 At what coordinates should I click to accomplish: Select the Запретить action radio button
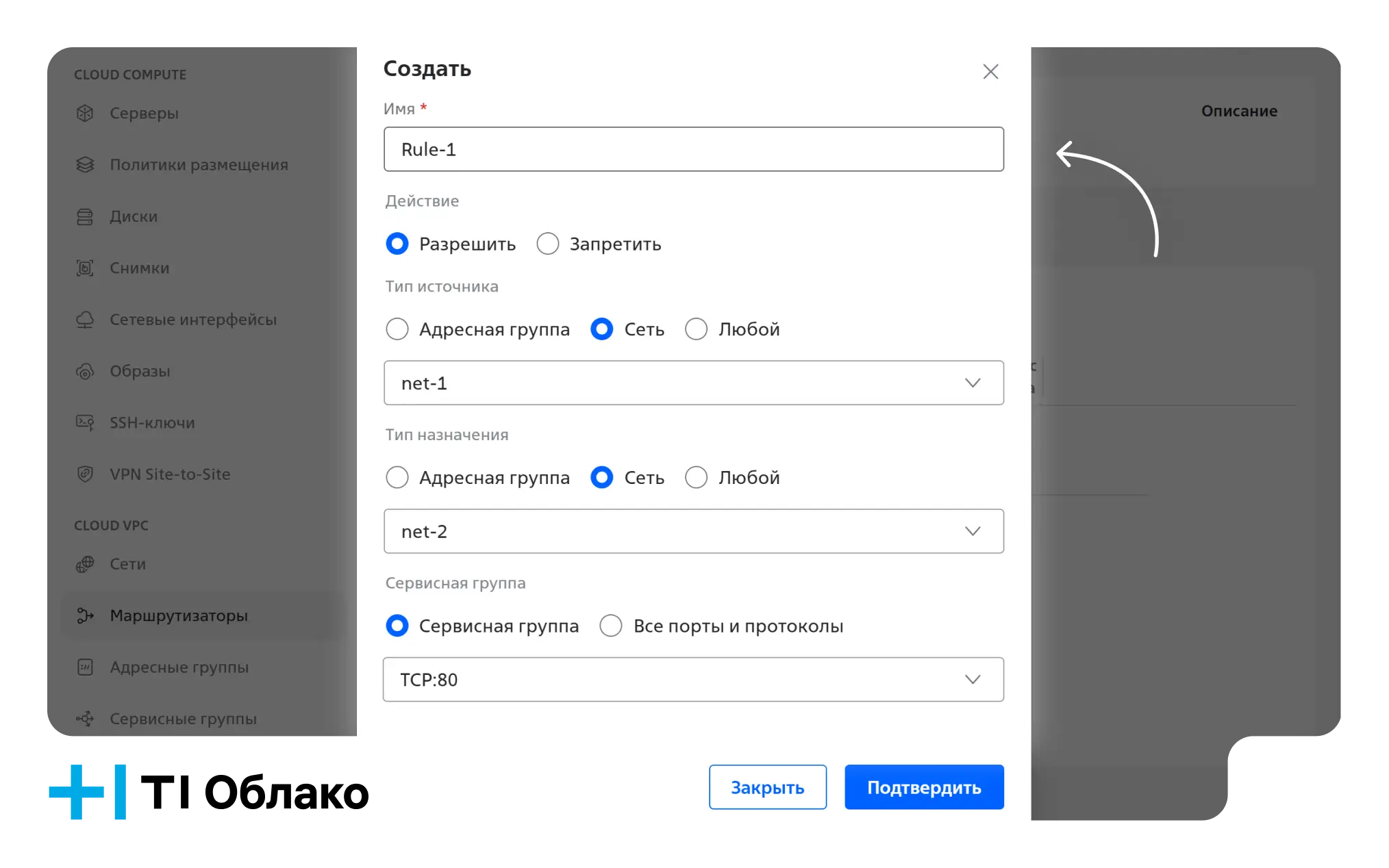[548, 244]
